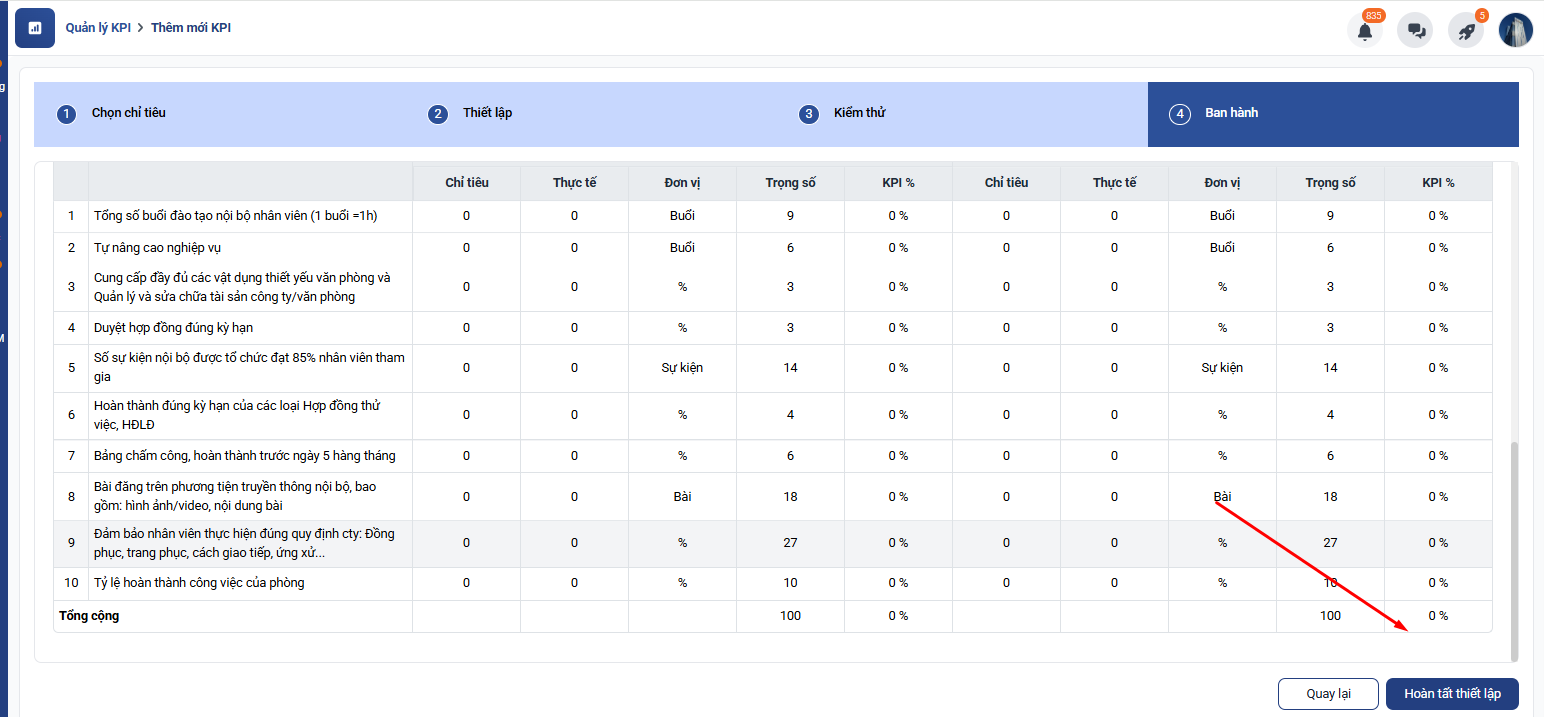
Task: Switch to the "Thiết lập" step
Action: tap(487, 113)
